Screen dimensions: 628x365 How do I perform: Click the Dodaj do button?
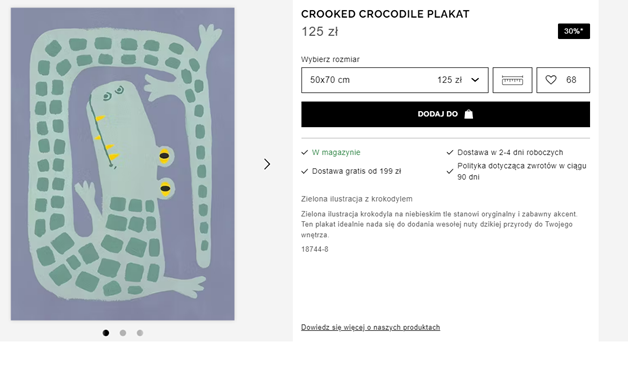coord(445,114)
